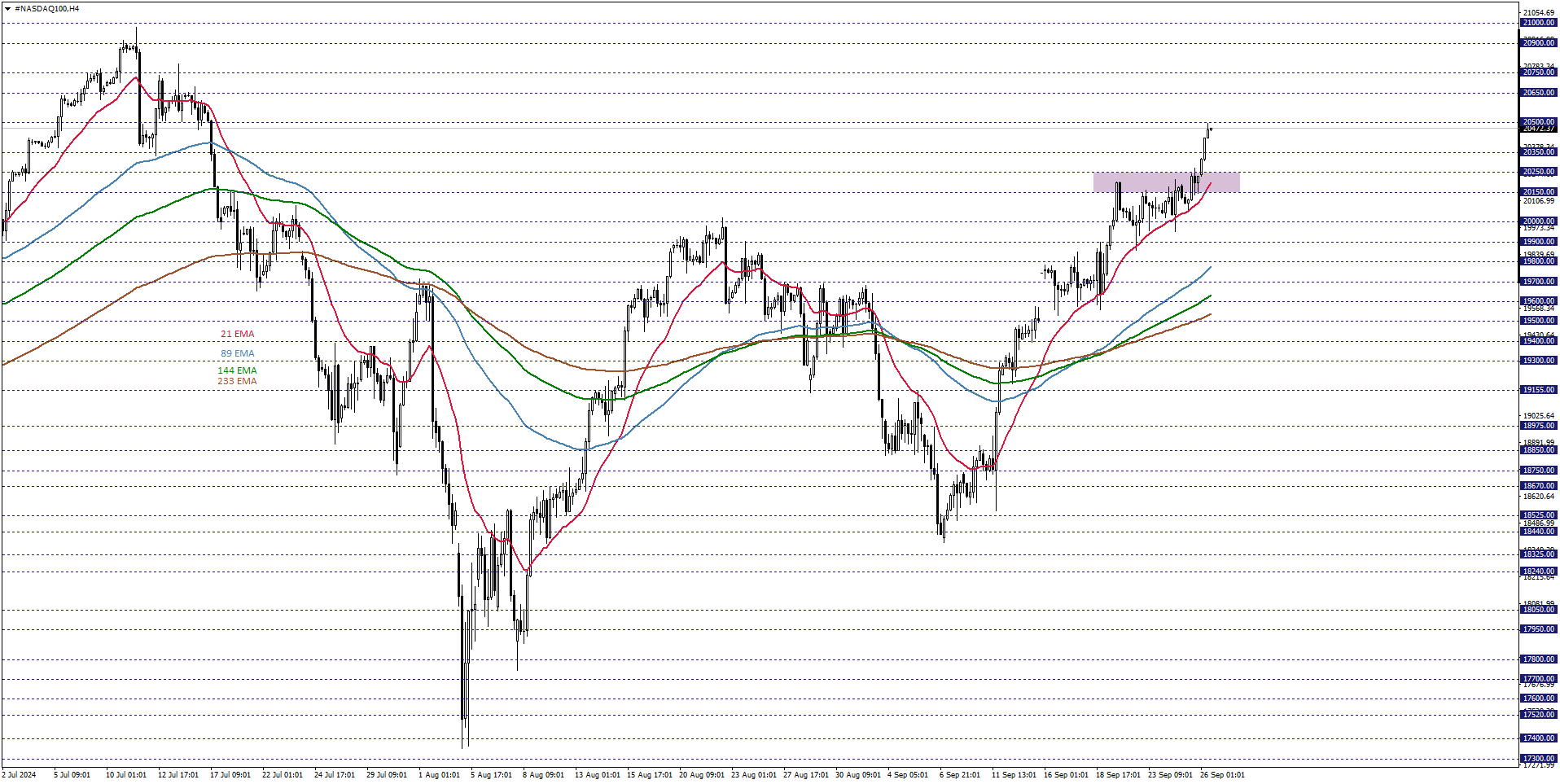Click the 18525.00 price level label

(x=1539, y=515)
